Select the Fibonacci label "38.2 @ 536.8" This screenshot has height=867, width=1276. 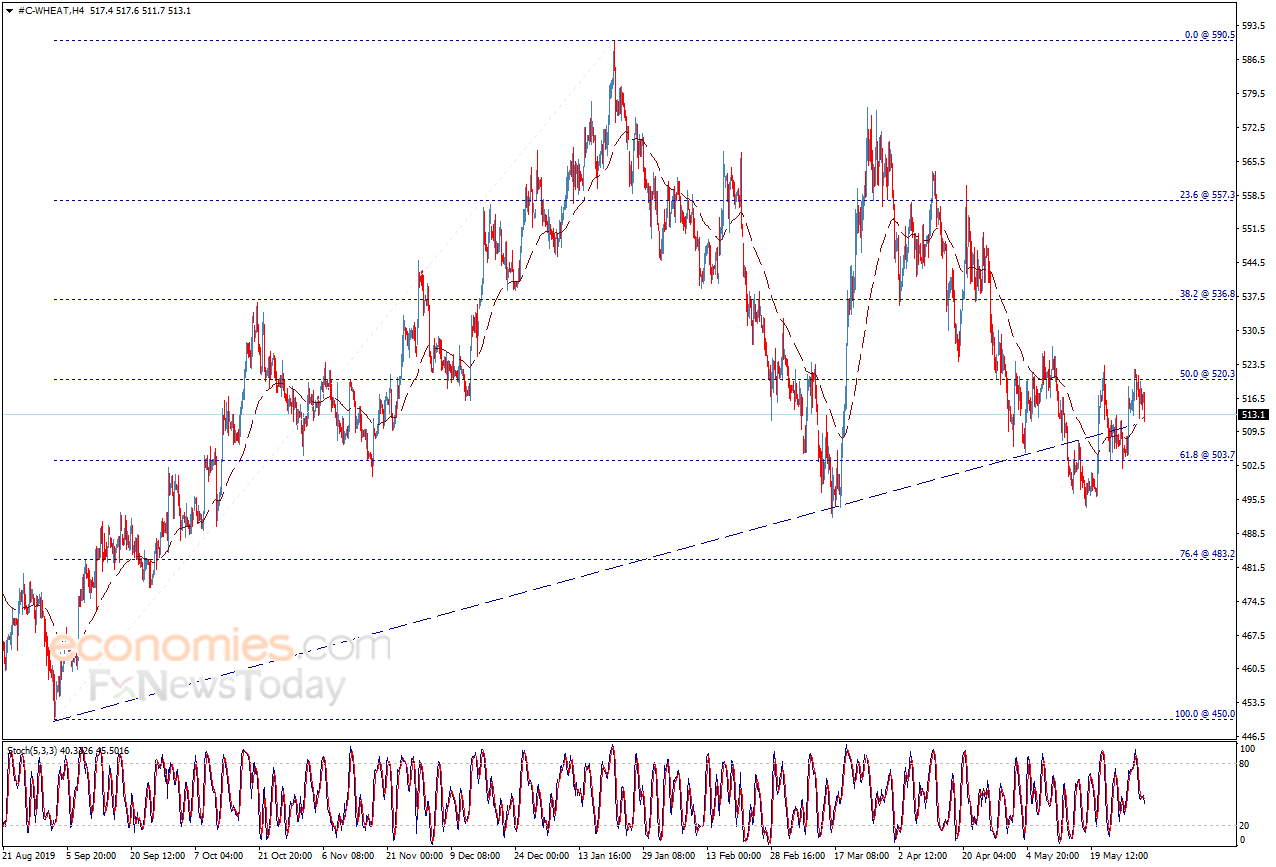point(1208,294)
